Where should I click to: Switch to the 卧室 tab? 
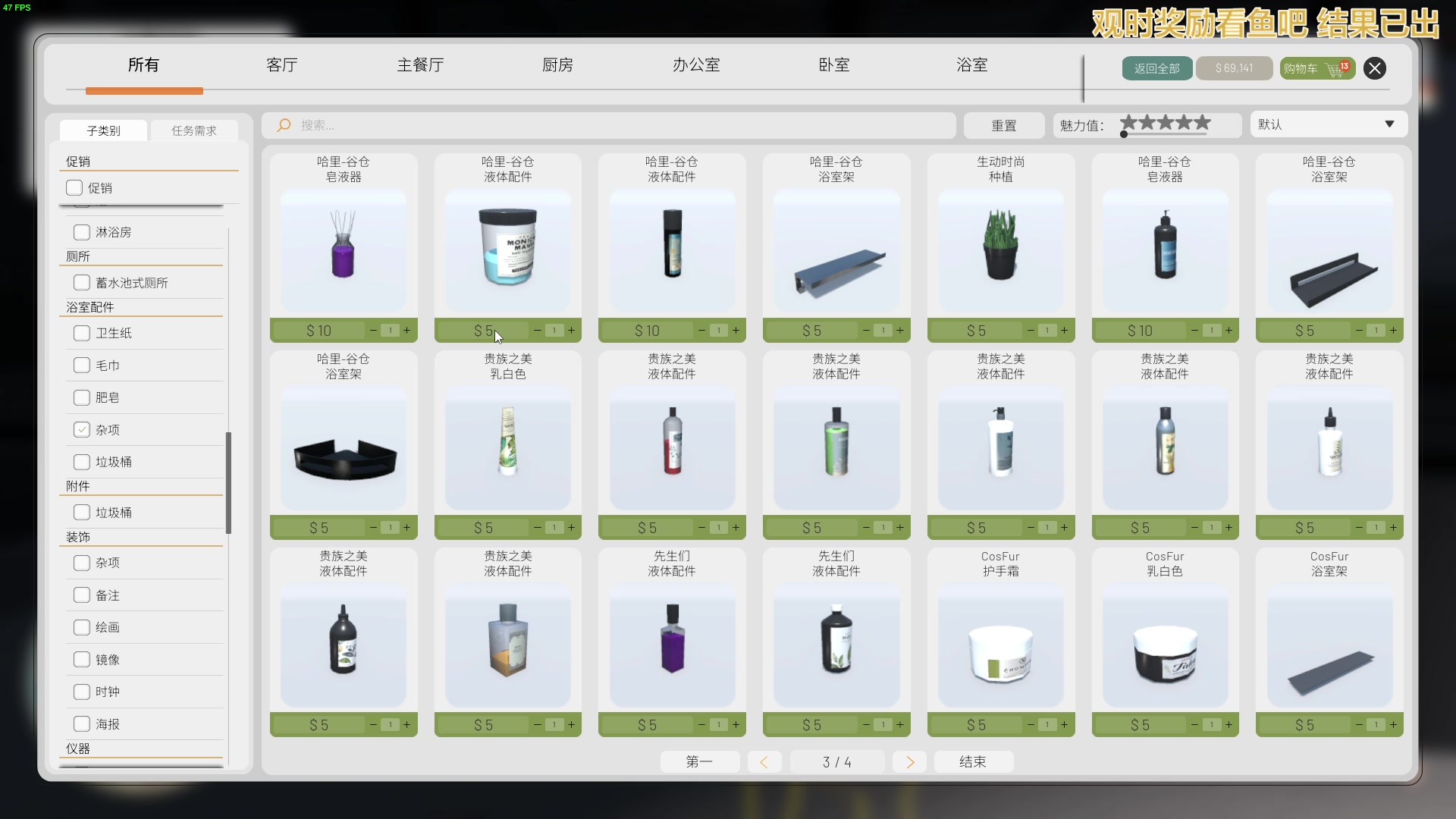[x=834, y=65]
